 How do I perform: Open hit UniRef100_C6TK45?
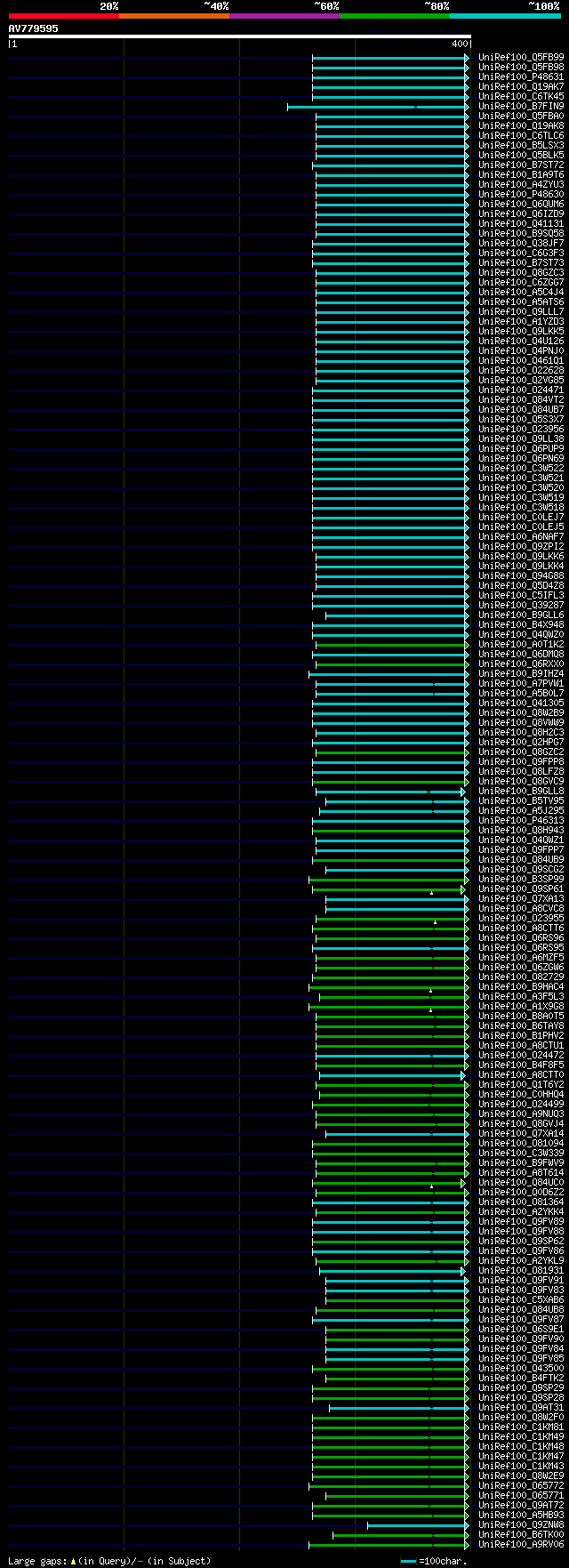(x=521, y=96)
